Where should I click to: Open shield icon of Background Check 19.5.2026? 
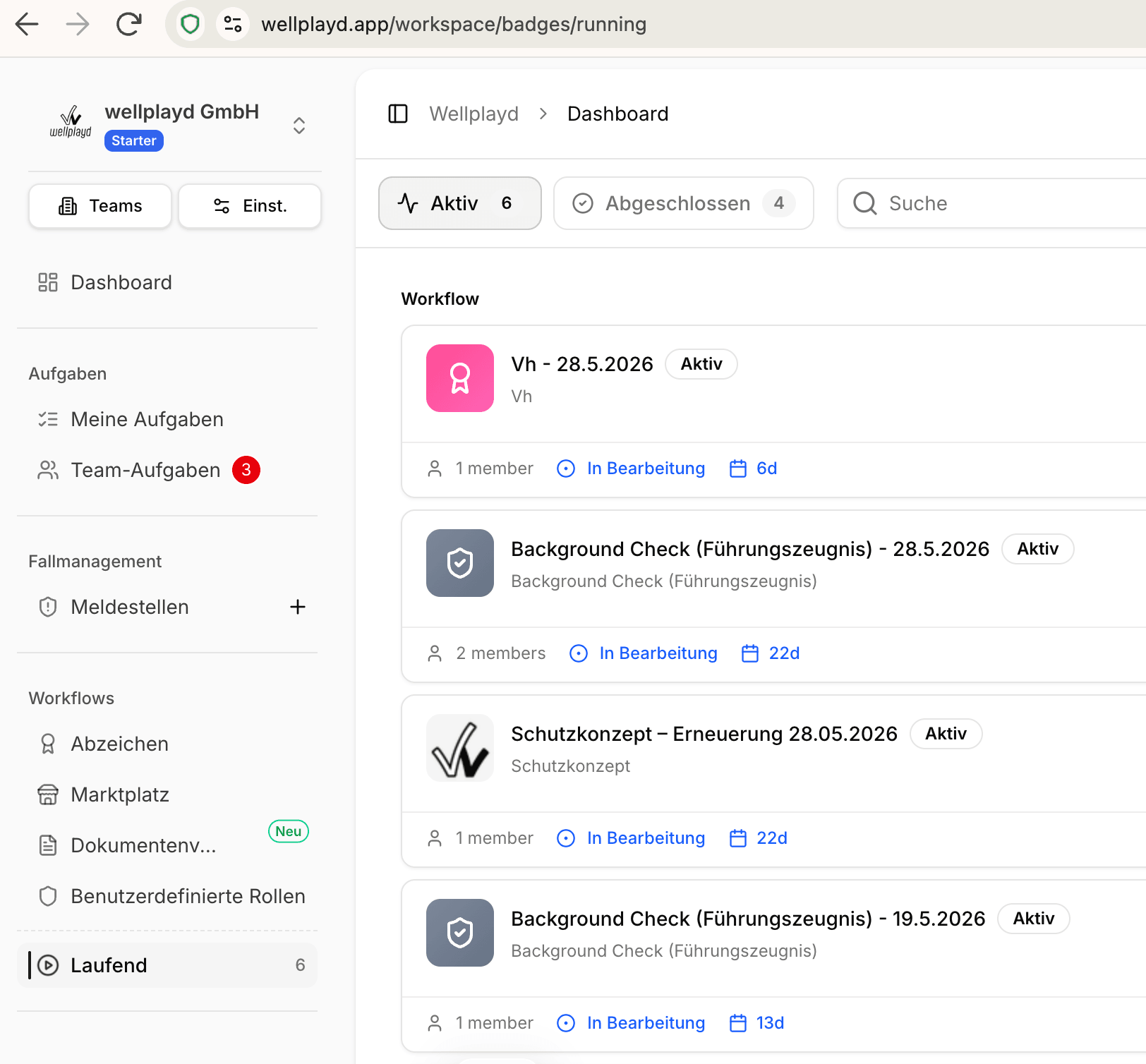[x=460, y=933]
